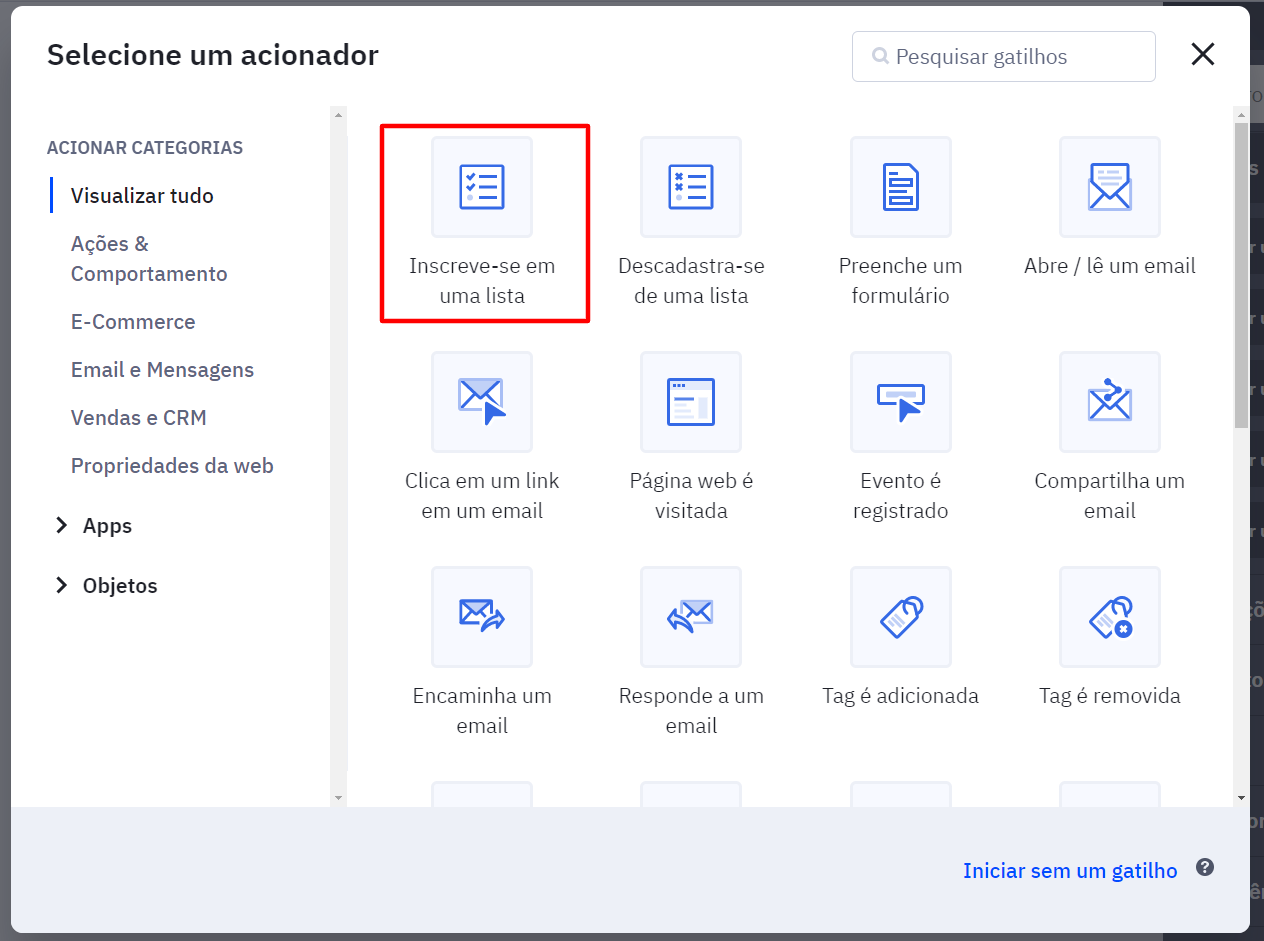The height and width of the screenshot is (941, 1264).
Task: Choose the 'Descadastra-se de uma lista' trigger icon
Action: point(691,187)
